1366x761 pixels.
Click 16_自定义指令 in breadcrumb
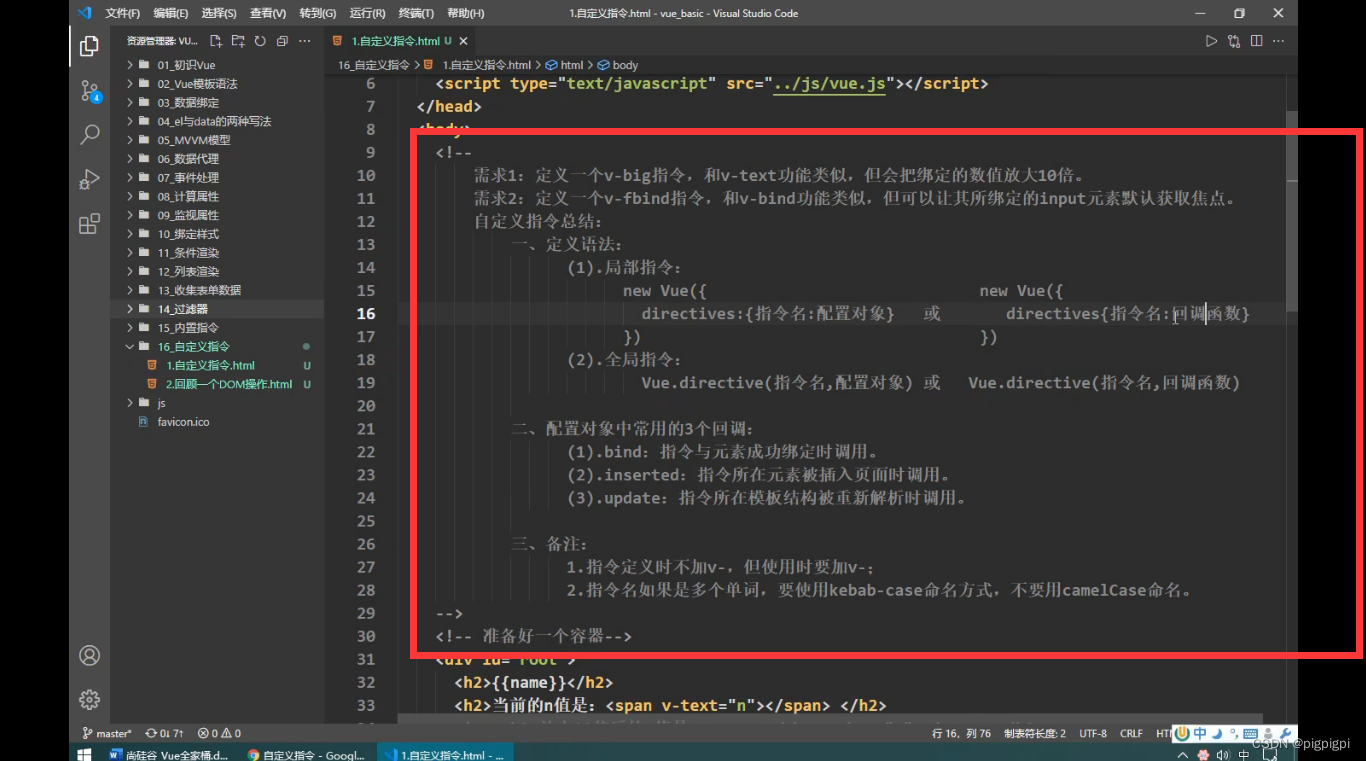tap(374, 65)
